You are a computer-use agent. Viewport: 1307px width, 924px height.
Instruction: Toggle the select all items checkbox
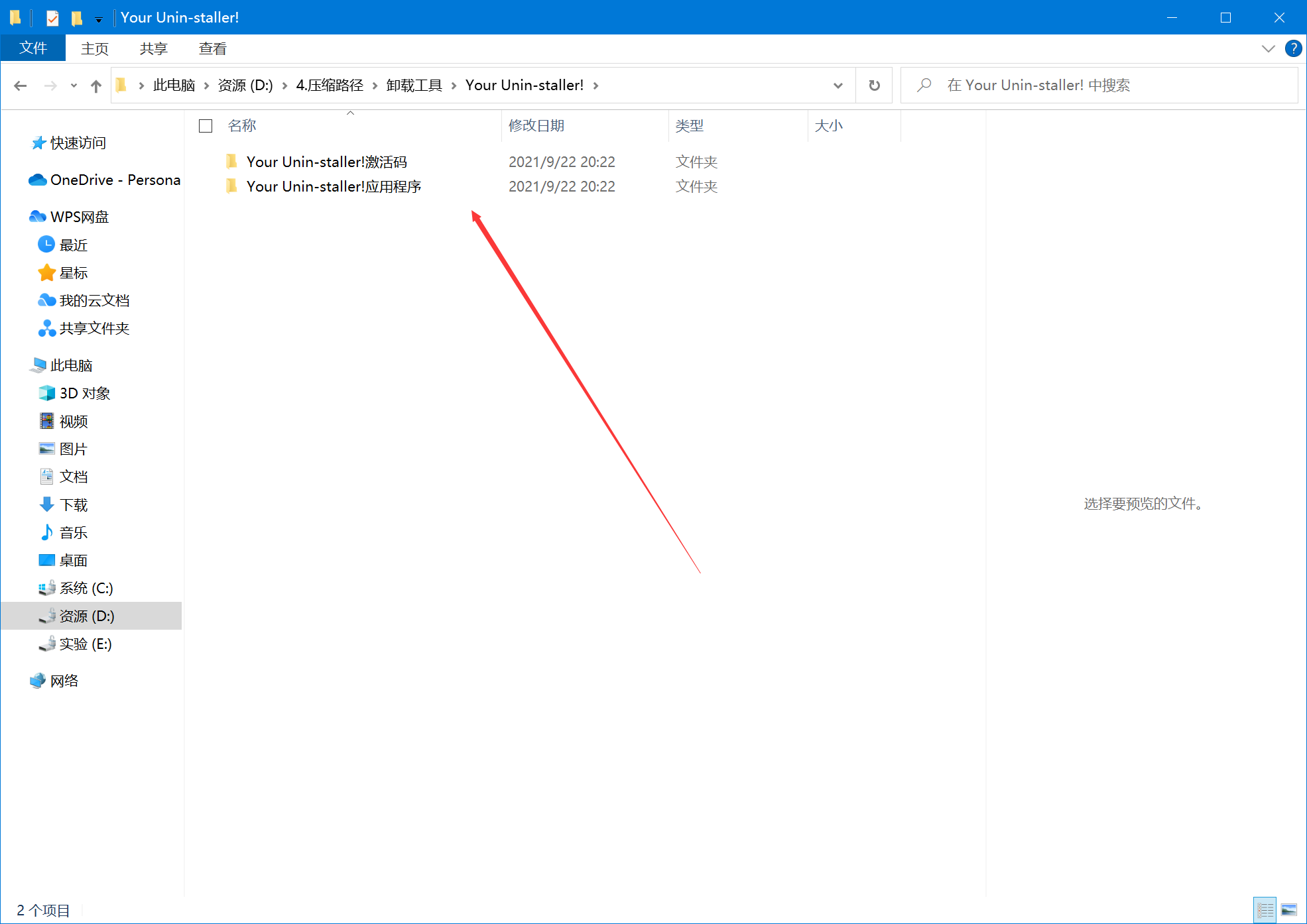tap(206, 126)
